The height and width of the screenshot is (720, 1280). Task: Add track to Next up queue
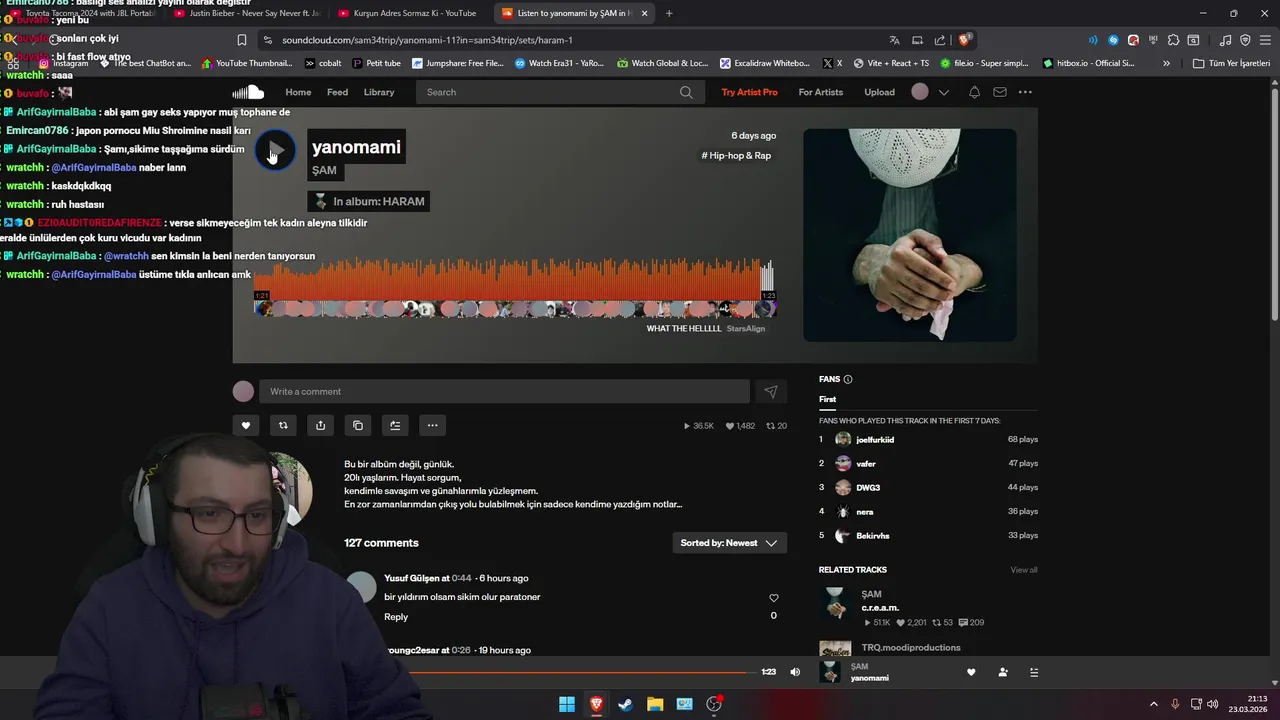pyautogui.click(x=395, y=425)
